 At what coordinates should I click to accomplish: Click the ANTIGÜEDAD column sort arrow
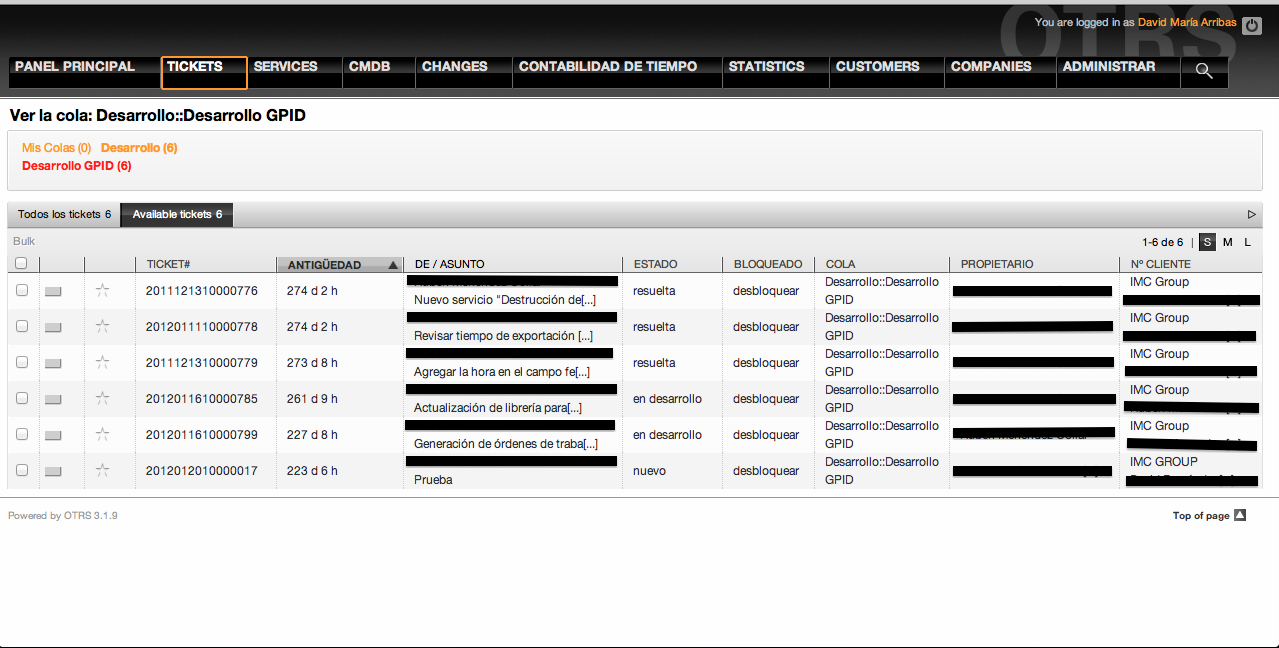(x=391, y=264)
